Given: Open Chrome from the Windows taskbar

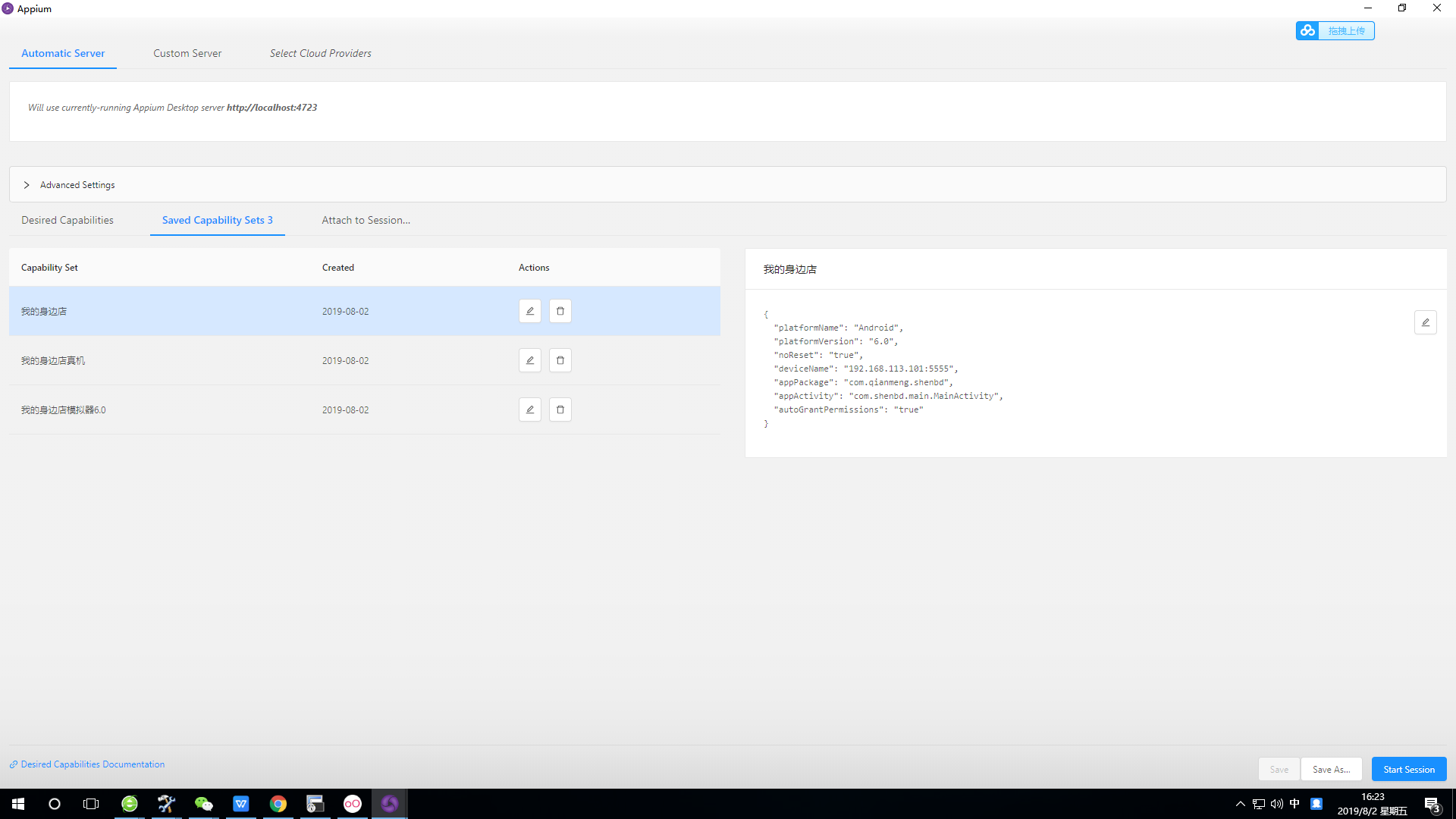Looking at the screenshot, I should point(278,804).
